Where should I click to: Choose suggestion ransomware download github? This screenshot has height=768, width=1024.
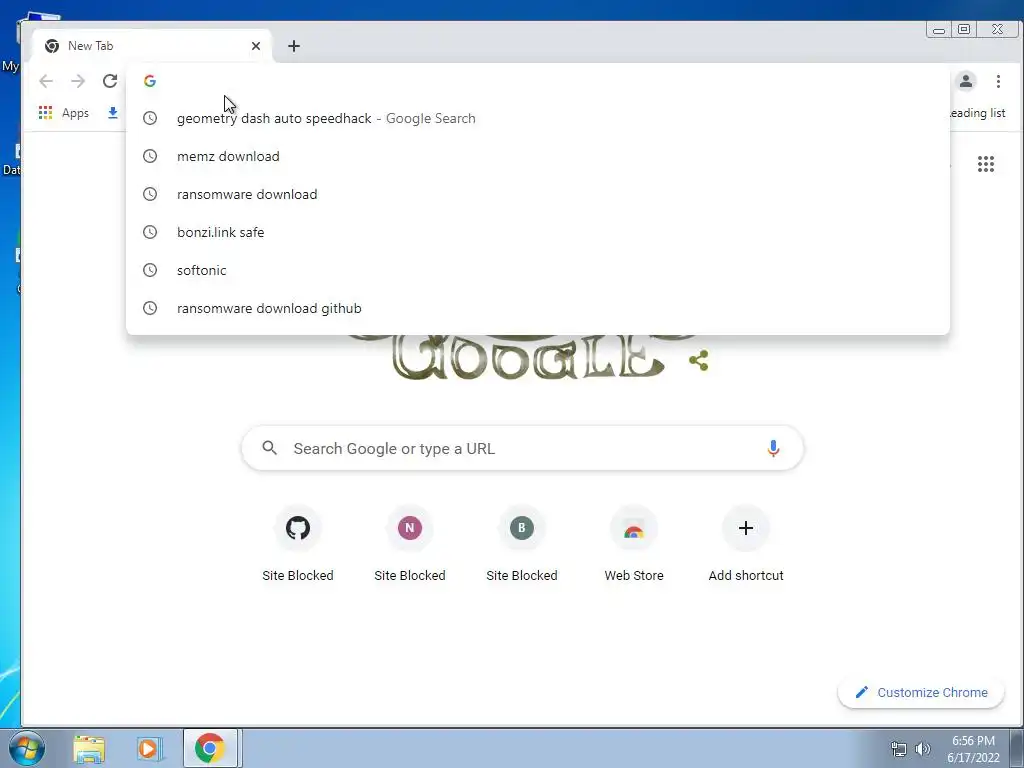pos(538,308)
